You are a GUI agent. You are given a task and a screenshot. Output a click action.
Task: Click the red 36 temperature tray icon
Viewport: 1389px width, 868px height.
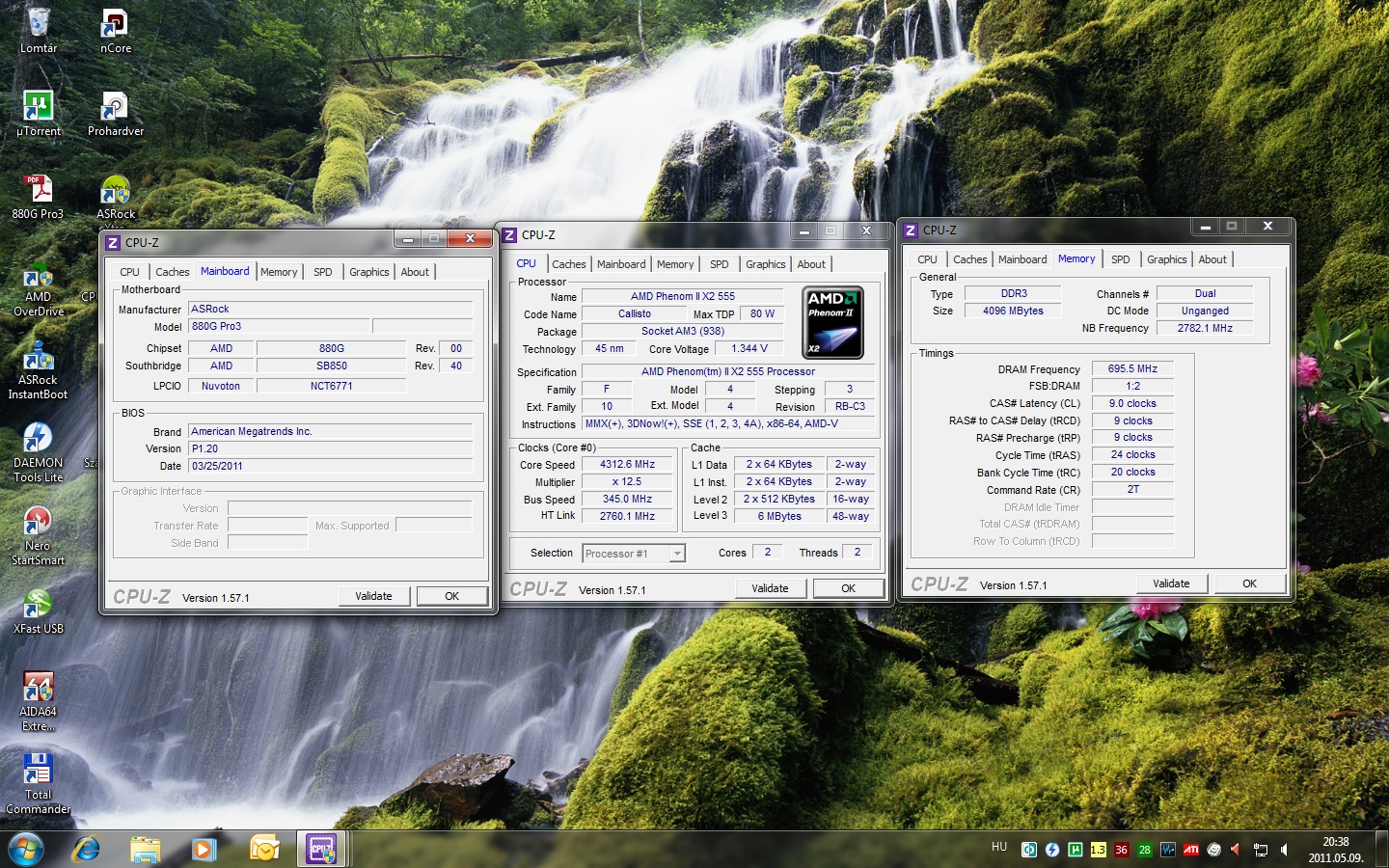click(x=1122, y=850)
